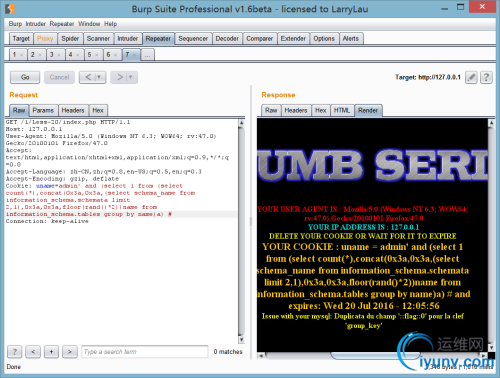Click the request pane vertical scrollbar
The height and width of the screenshot is (378, 500).
pos(242,231)
